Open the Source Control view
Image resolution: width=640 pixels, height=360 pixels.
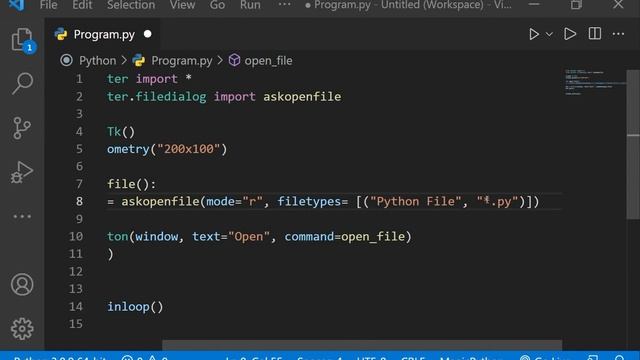[22, 128]
